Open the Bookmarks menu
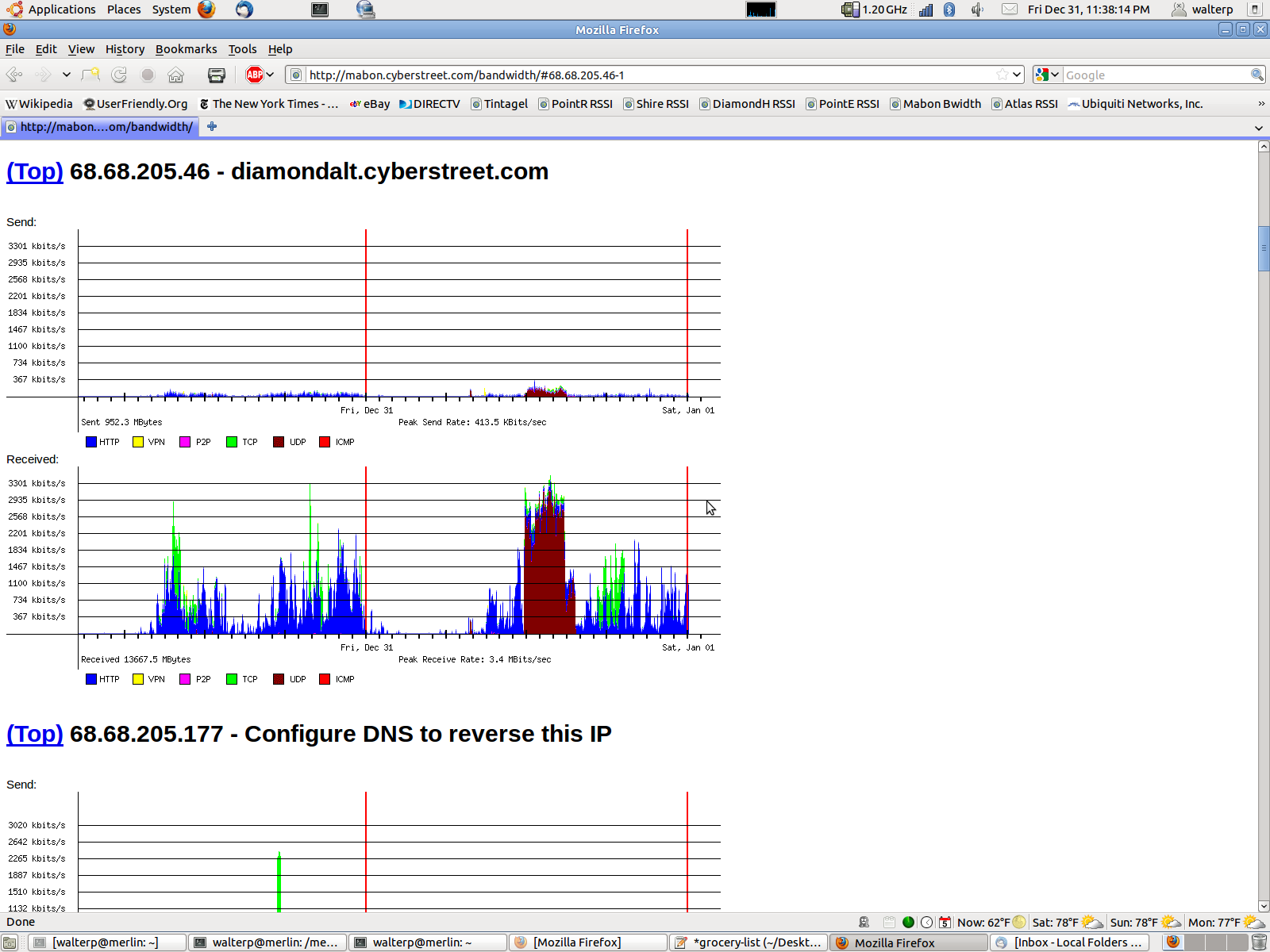 pyautogui.click(x=186, y=49)
